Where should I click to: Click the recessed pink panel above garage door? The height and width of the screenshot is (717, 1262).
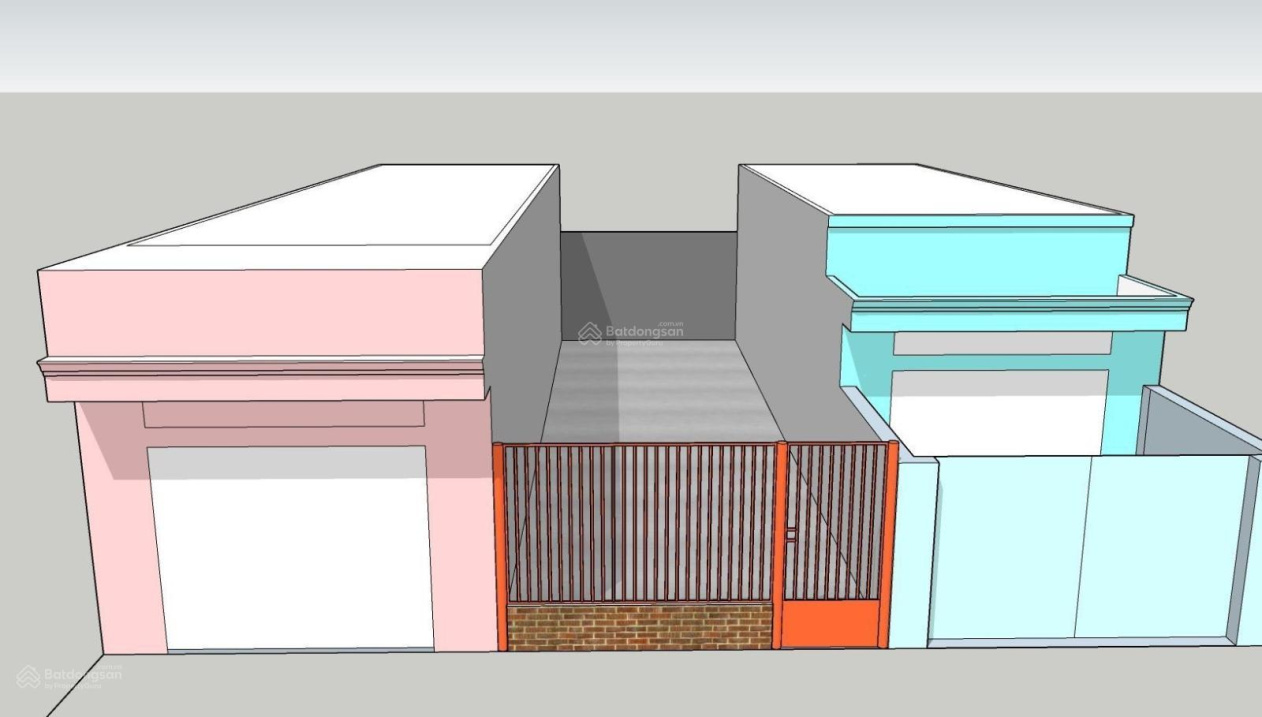(283, 414)
